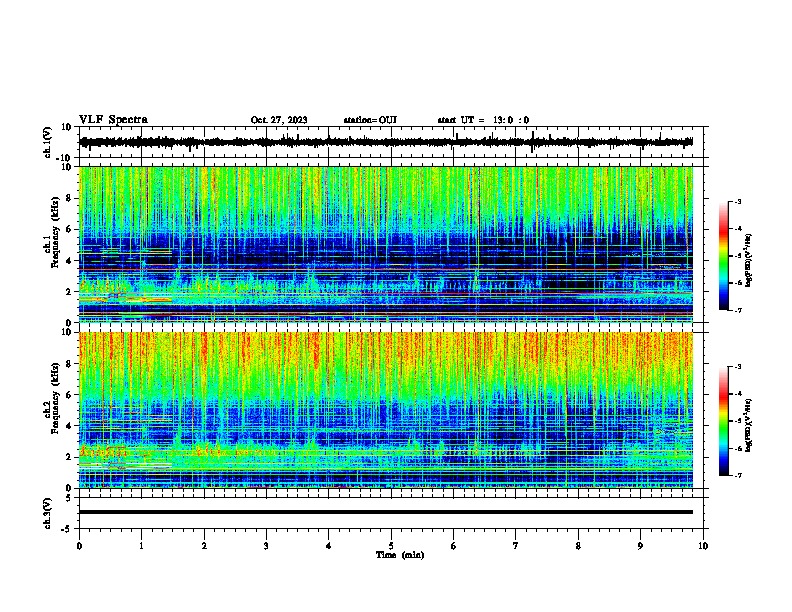Click the thick black ch.3 voltage trace
Image resolution: width=792 pixels, height=612 pixels.
386,512
